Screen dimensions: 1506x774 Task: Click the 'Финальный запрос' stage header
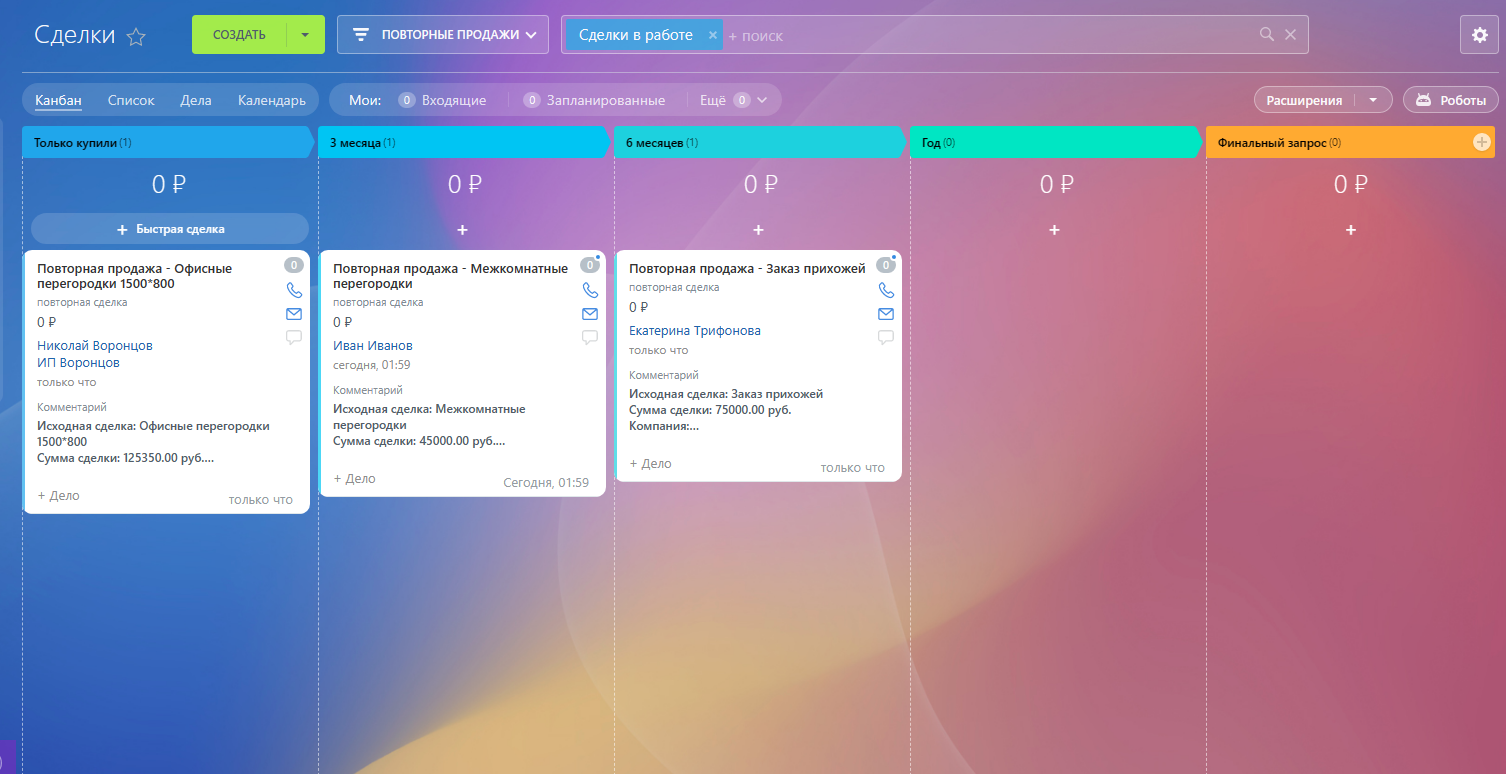point(1350,143)
